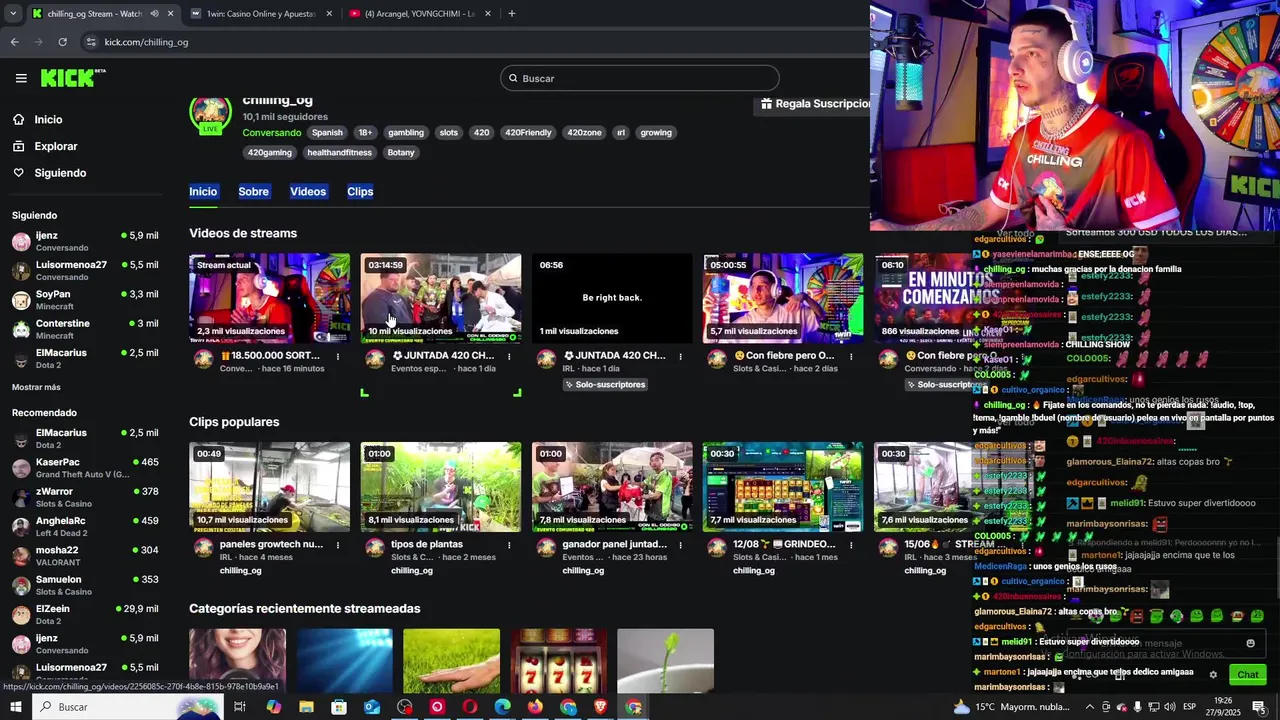Open options menu for 18.500.000 SORT video
The image size is (1280, 720).
click(x=338, y=356)
